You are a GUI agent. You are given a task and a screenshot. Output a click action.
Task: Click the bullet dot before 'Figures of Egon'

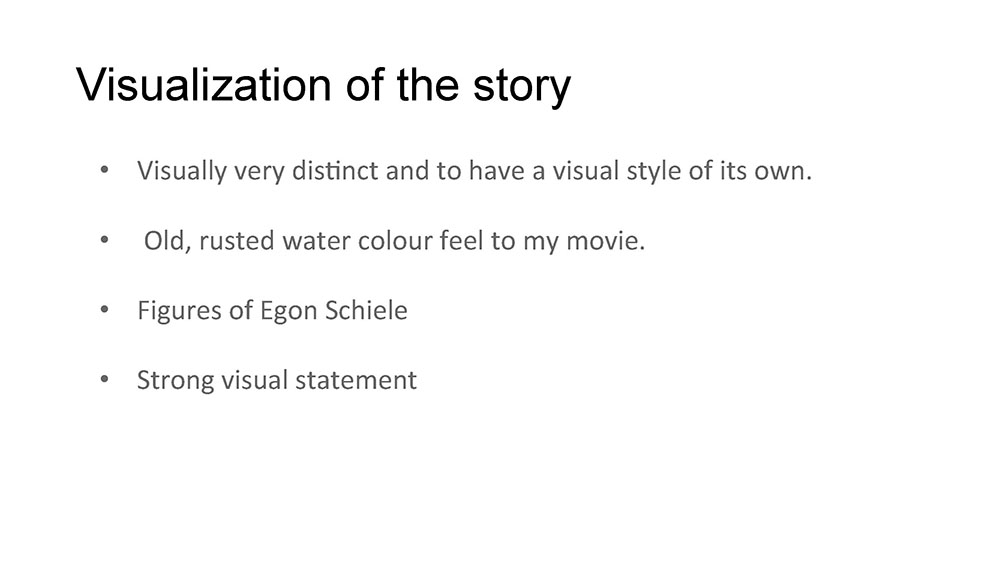tap(105, 309)
